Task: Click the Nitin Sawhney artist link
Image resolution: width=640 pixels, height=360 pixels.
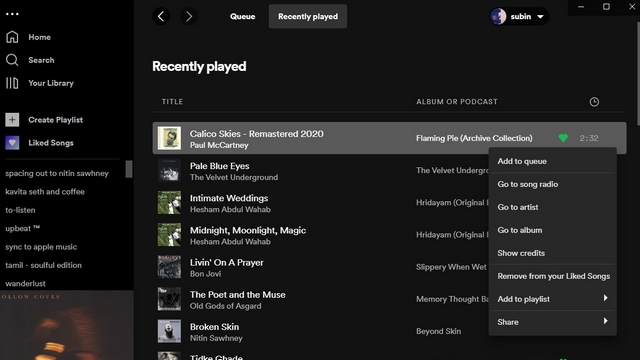Action: point(216,338)
